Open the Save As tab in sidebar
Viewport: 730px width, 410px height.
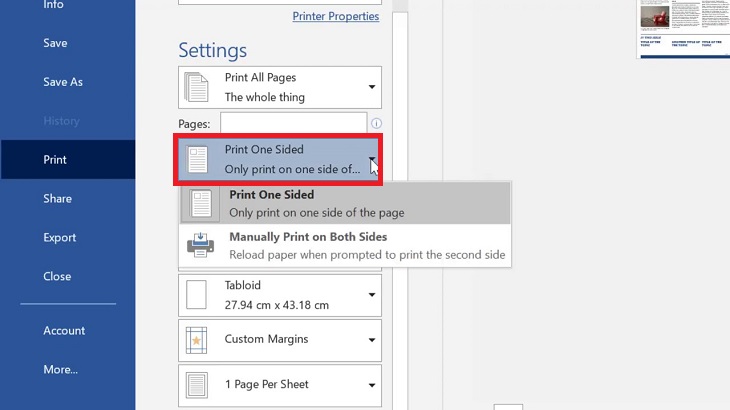pos(63,82)
